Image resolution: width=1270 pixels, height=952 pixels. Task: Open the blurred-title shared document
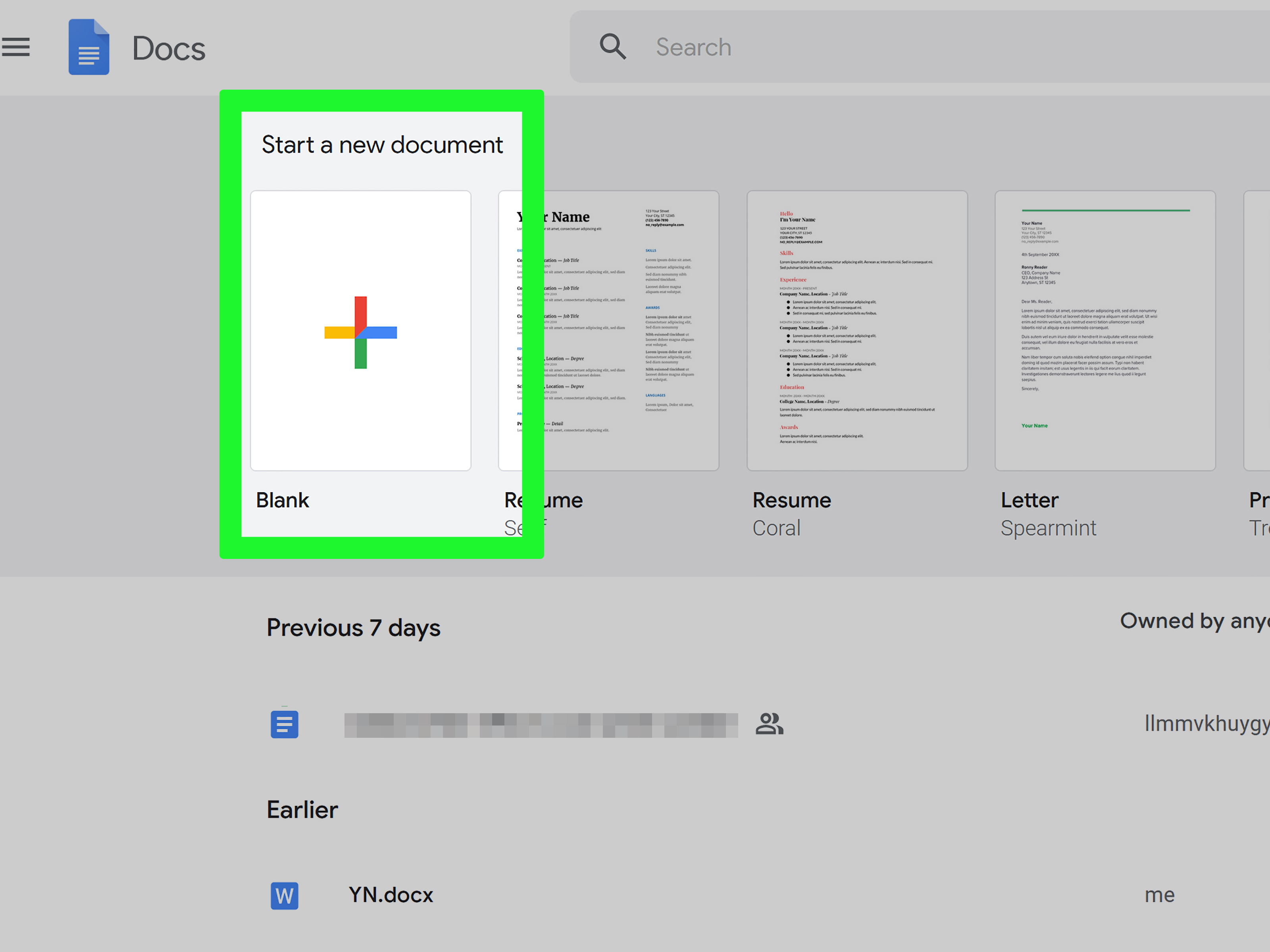click(540, 725)
